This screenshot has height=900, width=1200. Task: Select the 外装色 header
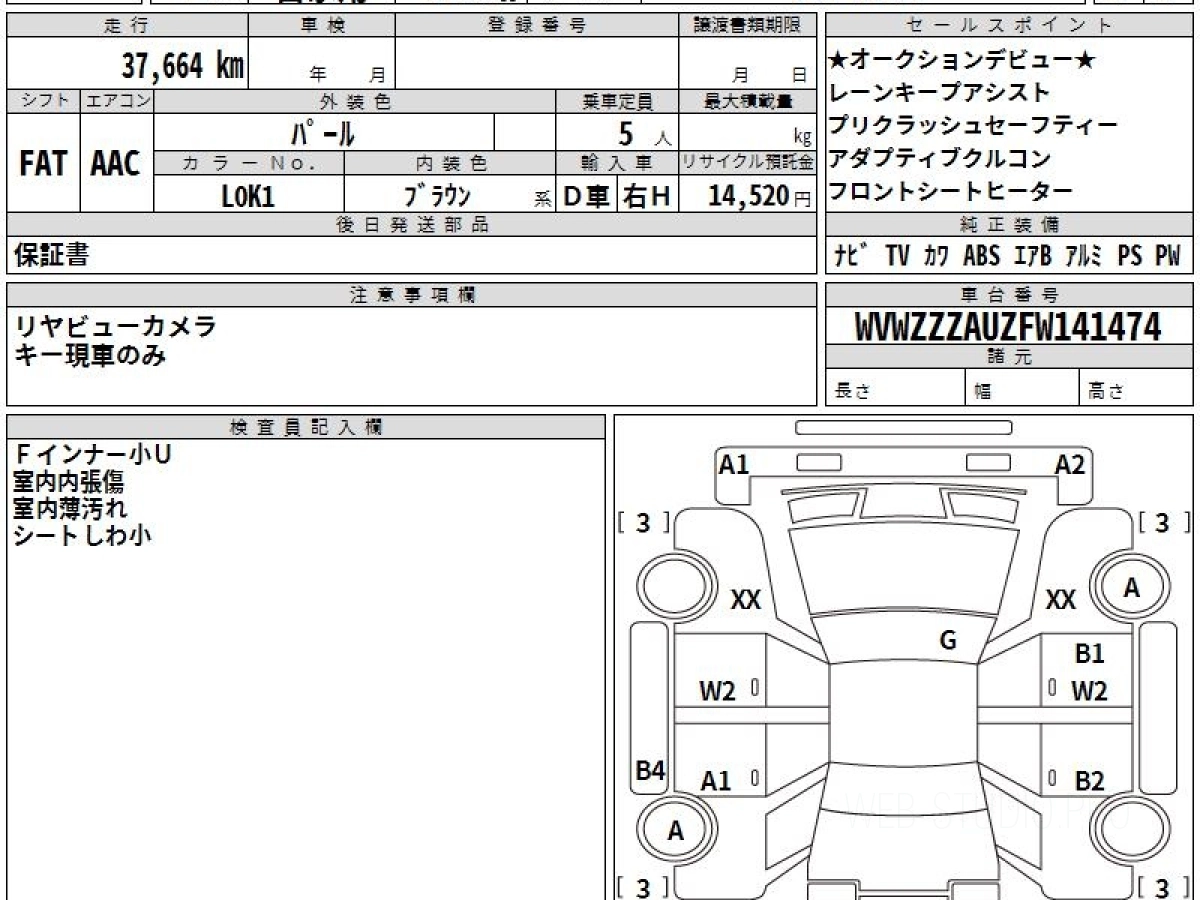click(x=355, y=101)
